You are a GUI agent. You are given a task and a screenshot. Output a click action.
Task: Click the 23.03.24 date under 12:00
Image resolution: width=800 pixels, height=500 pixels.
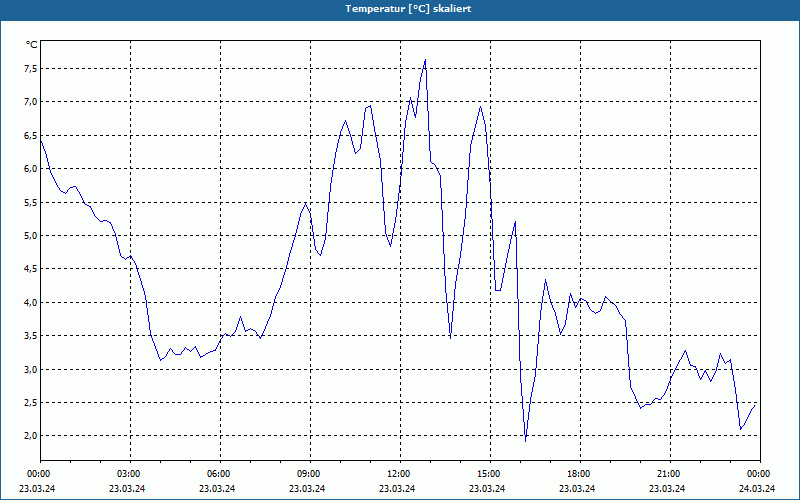397,488
